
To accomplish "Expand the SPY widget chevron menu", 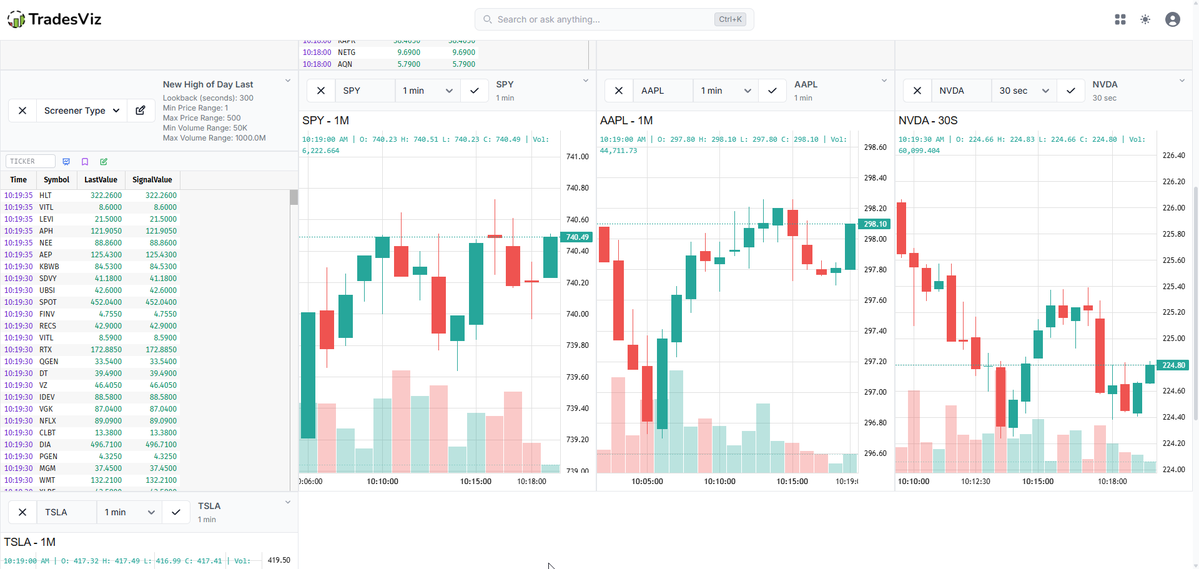I will point(586,80).
